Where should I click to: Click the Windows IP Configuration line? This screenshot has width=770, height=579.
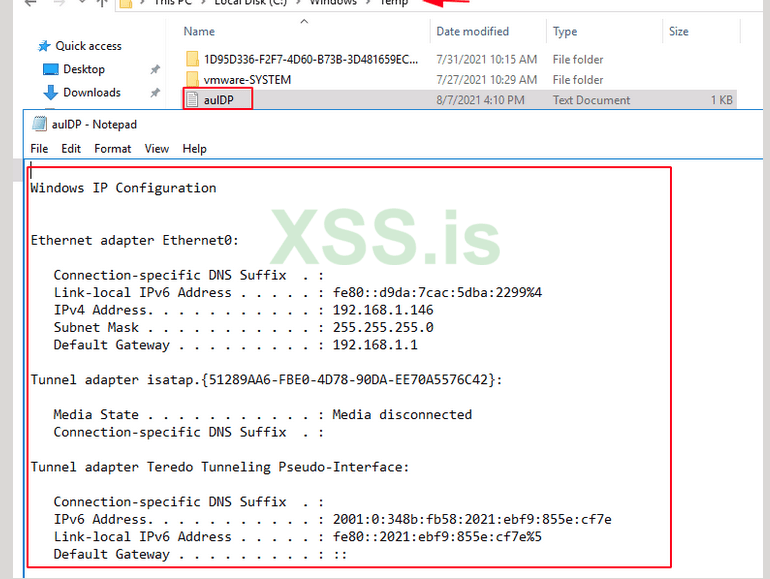tap(123, 188)
